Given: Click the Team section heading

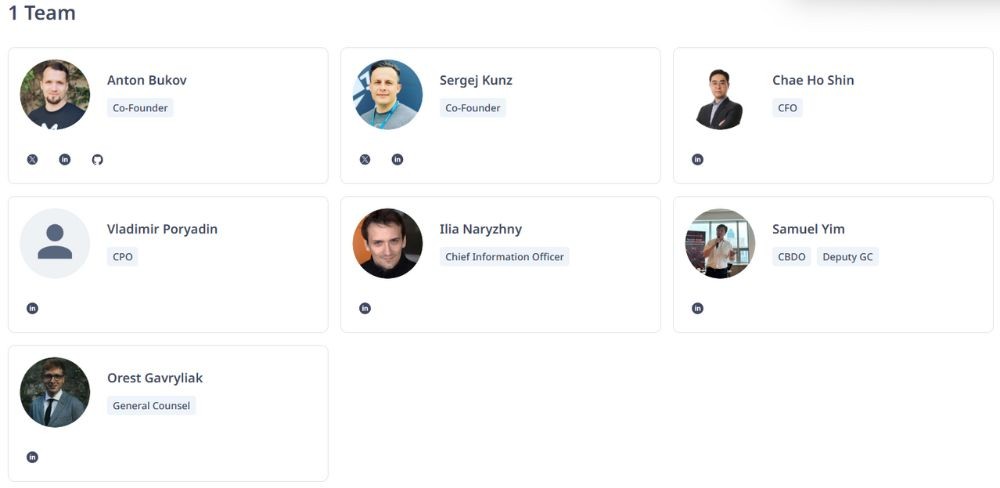Looking at the screenshot, I should point(42,13).
